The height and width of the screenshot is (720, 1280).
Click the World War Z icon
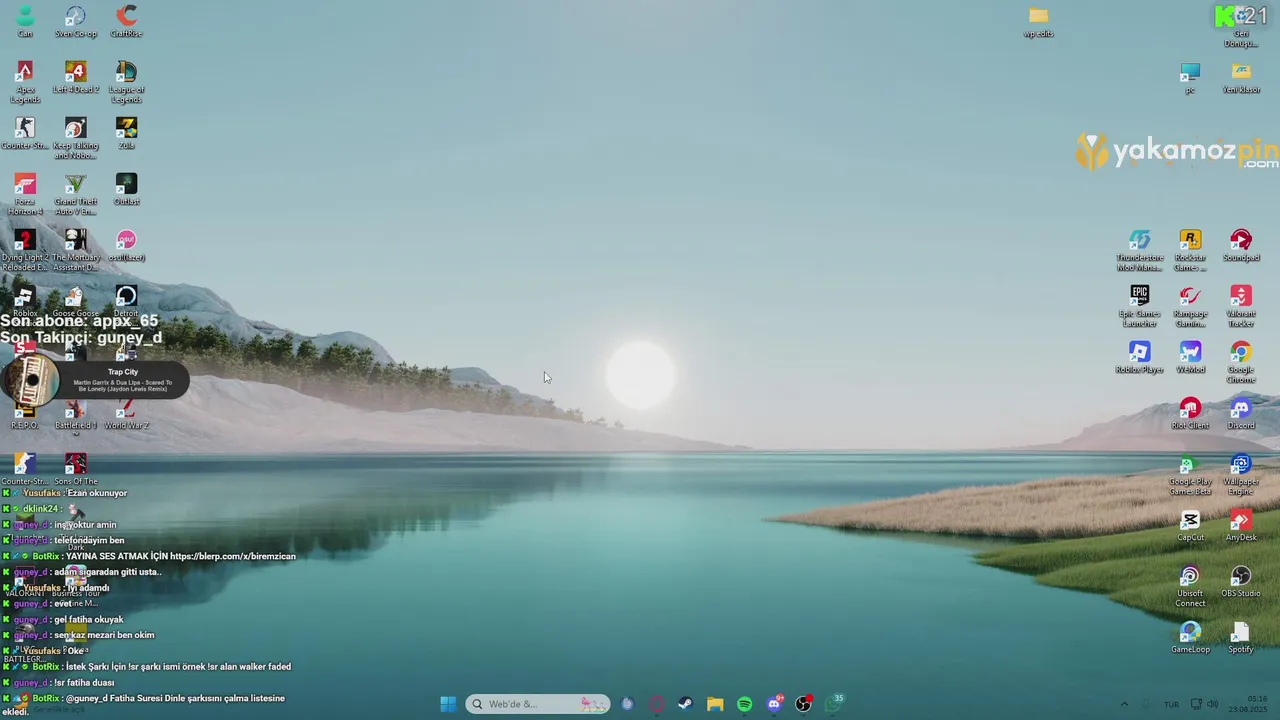tap(126, 413)
